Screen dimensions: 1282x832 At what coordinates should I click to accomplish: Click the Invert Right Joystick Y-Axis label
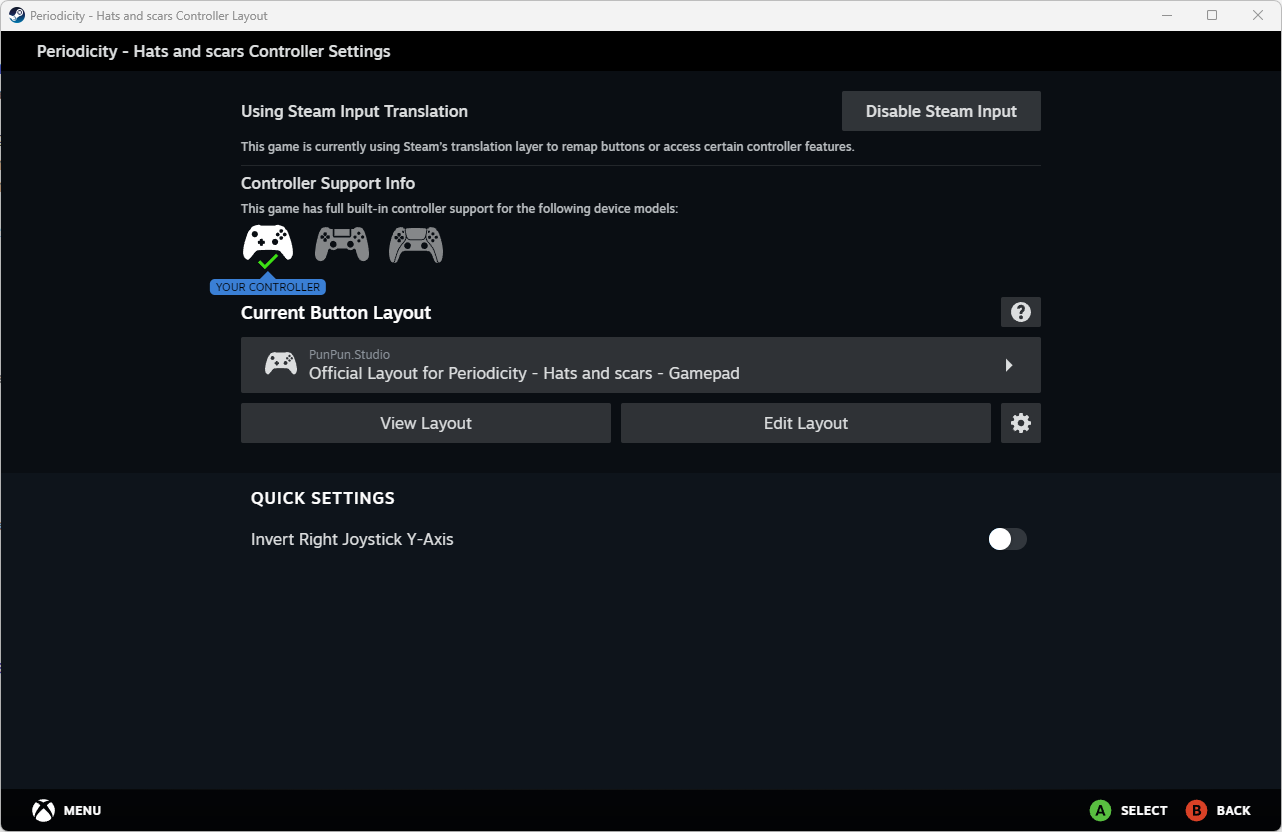(352, 540)
